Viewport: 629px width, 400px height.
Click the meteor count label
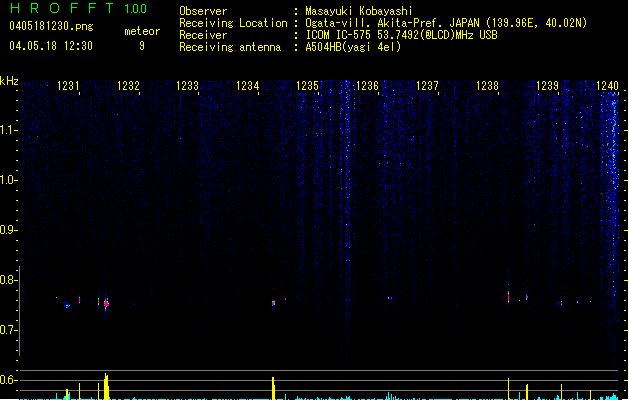(x=142, y=31)
